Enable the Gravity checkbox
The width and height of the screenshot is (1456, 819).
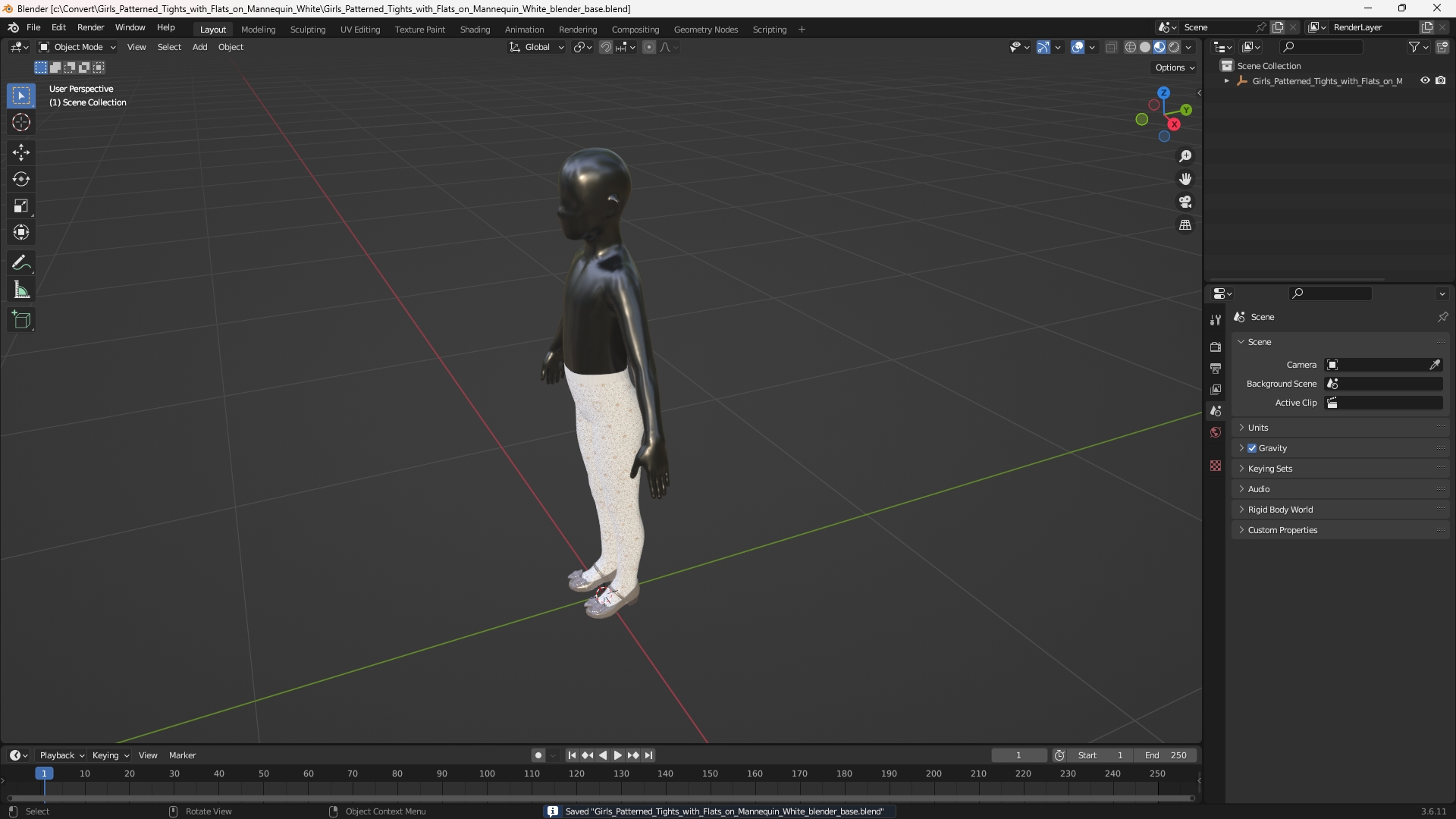(x=1252, y=448)
